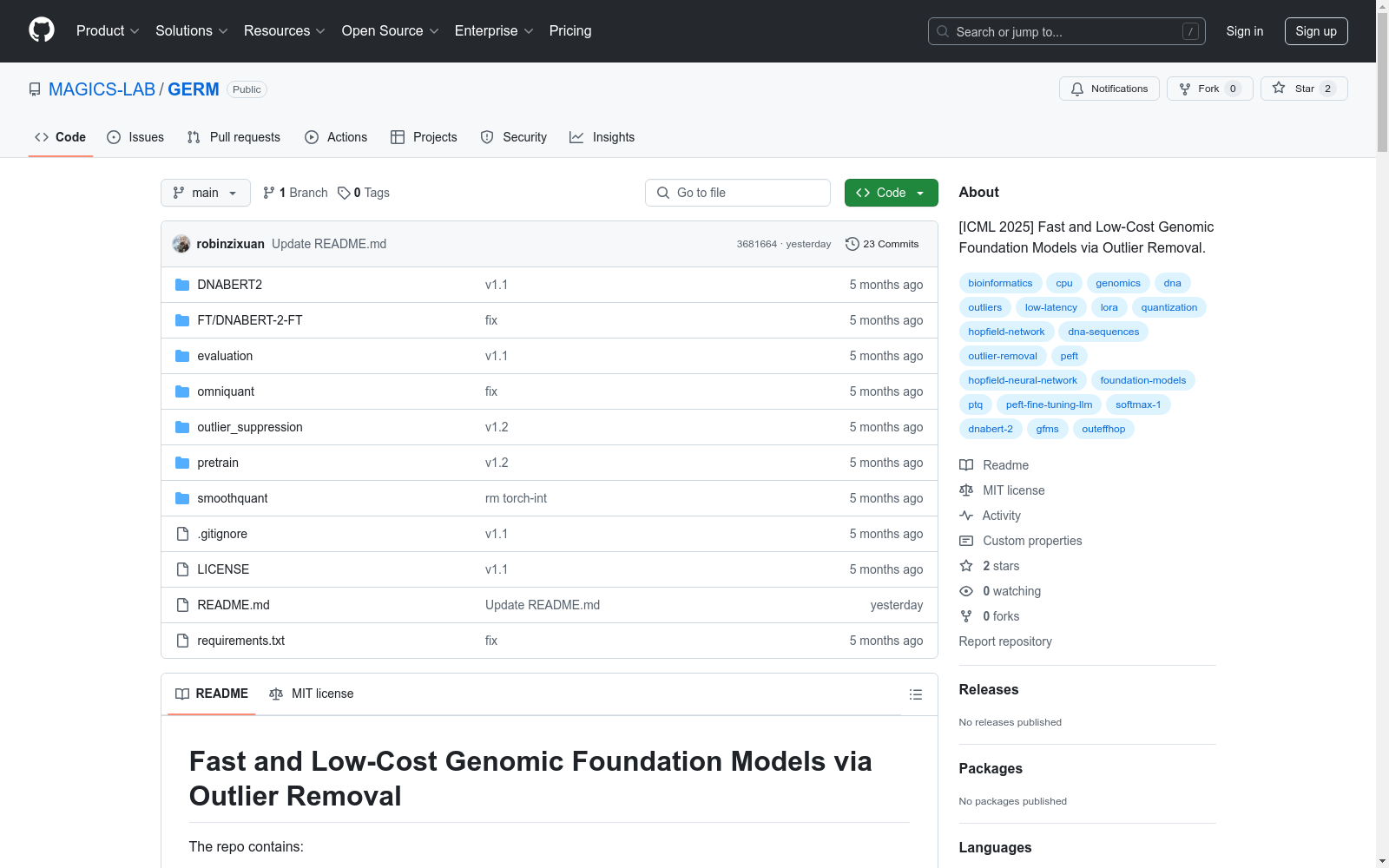Switch to the Pull requests tab
Screen dimensions: 1389x868
[x=234, y=137]
